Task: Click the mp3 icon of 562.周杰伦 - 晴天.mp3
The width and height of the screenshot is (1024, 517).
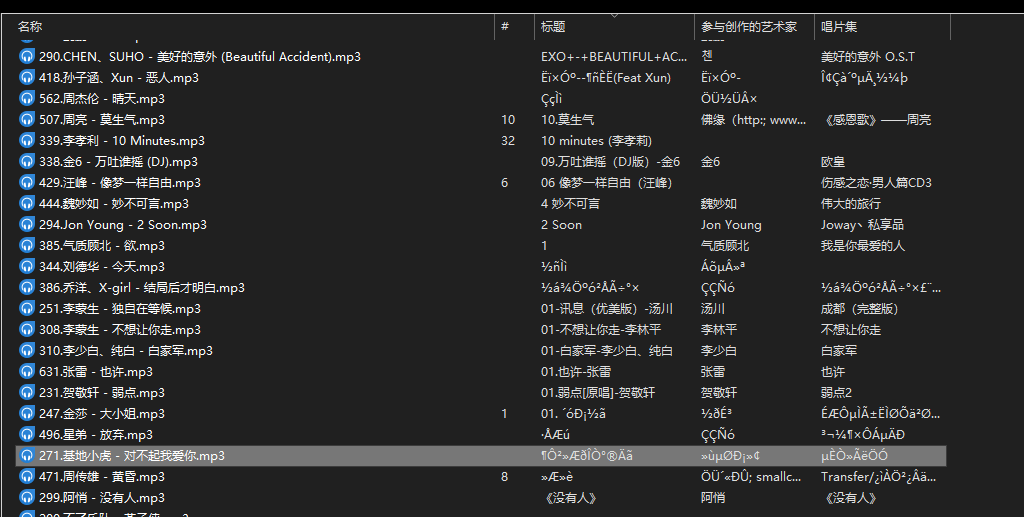Action: (x=27, y=99)
